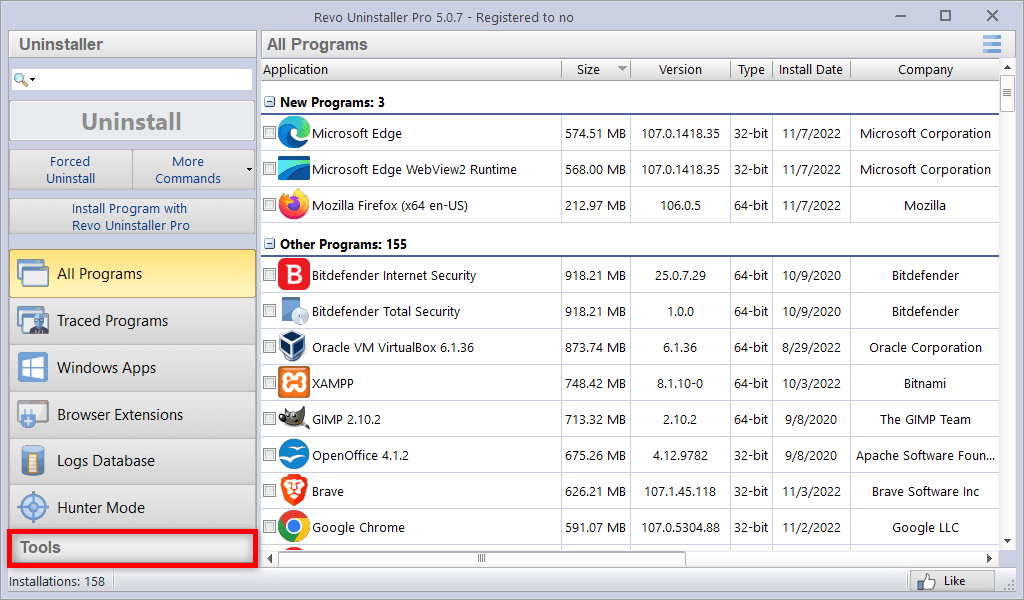
Task: Click the "Installations: 158" status text
Action: [57, 581]
